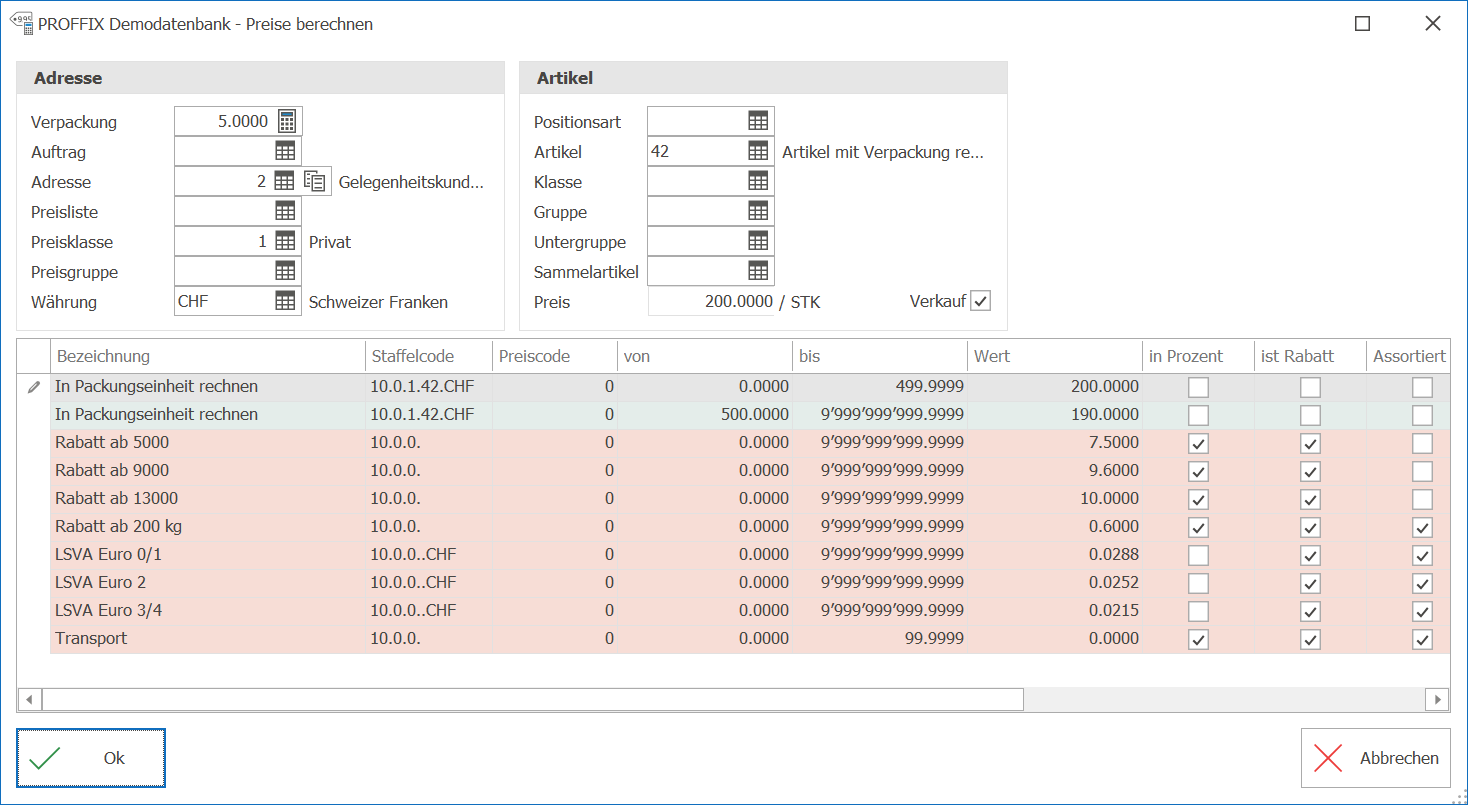Open the Artikel lookup table icon
This screenshot has width=1468, height=805.
click(759, 152)
